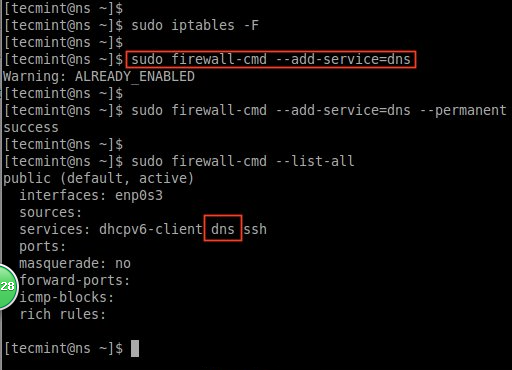Click the red-boxed dns service entry
512x370 pixels.
point(223,228)
